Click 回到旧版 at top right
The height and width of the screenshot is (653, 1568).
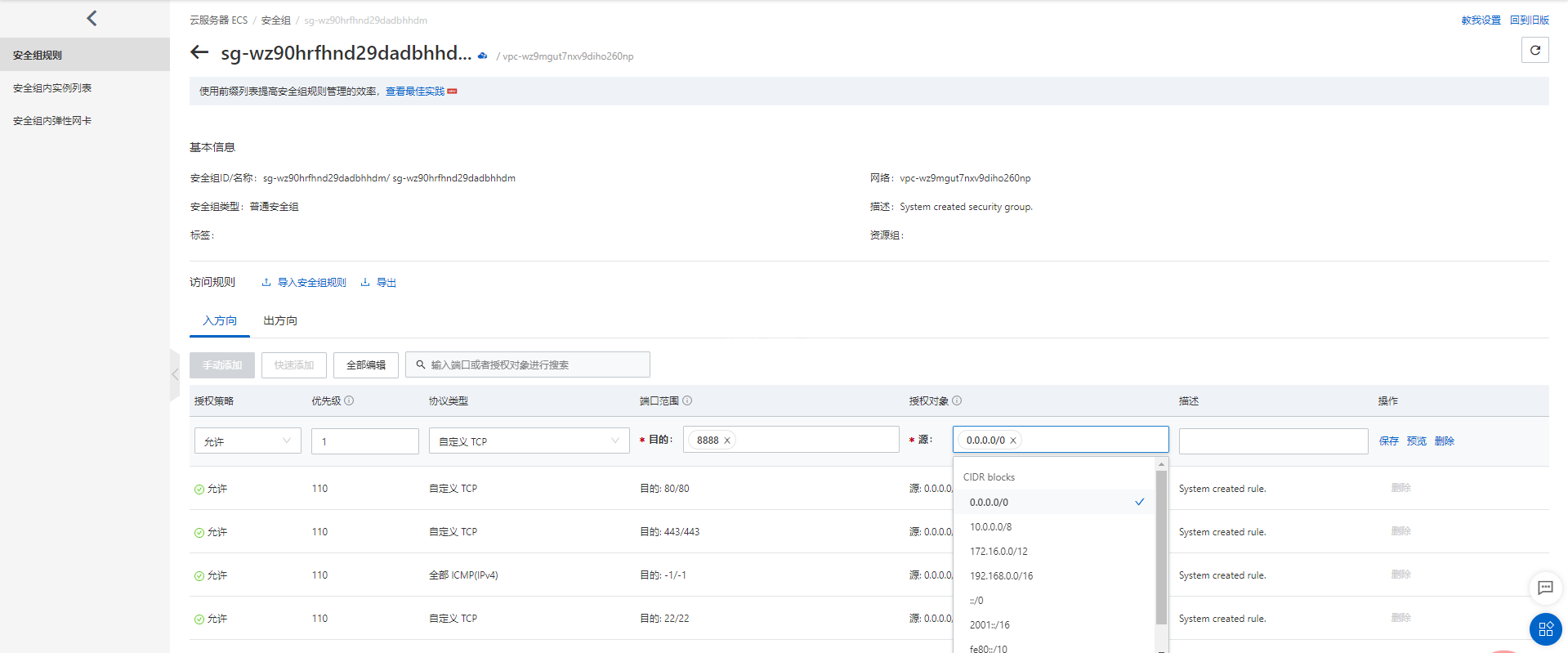click(x=1530, y=20)
